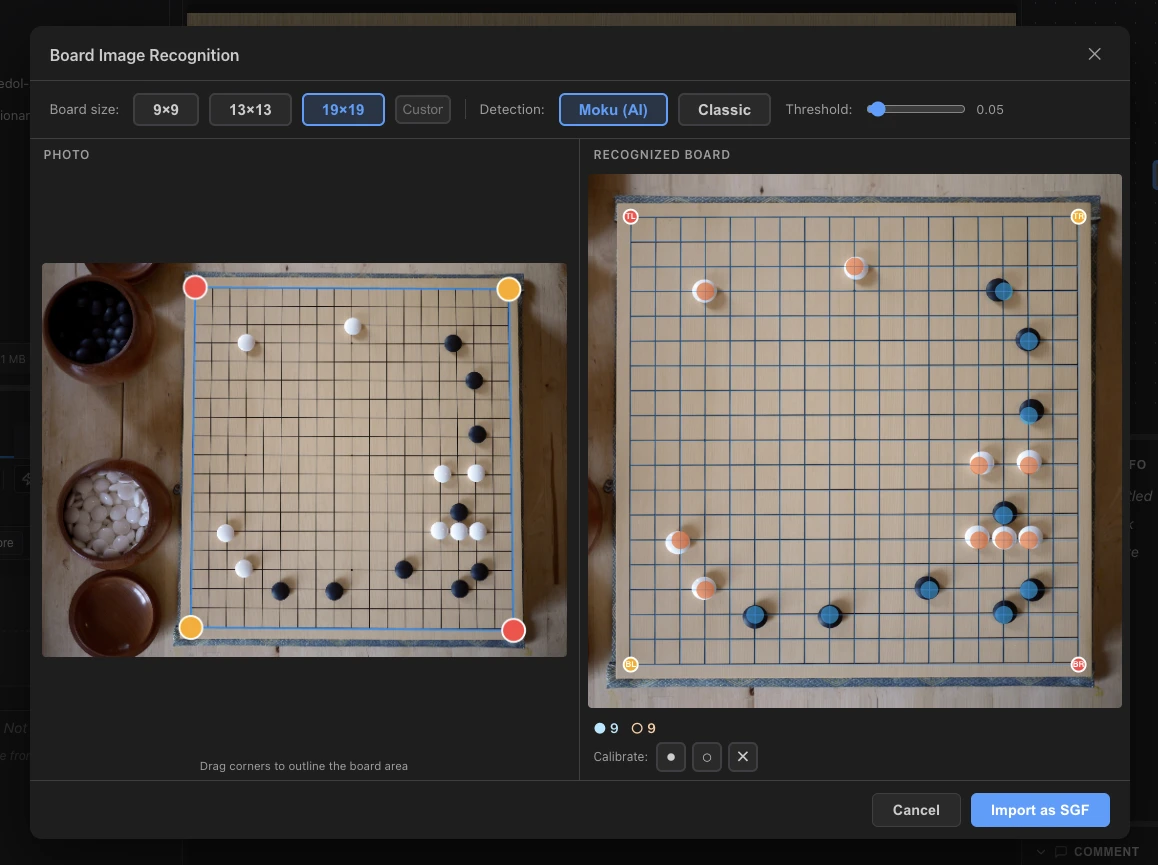Switch detection to Classic mode
Viewport: 1158px width, 865px height.
click(x=724, y=109)
